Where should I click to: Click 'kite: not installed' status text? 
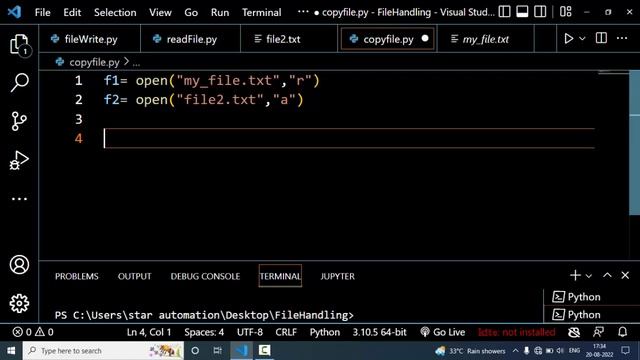coord(516,332)
